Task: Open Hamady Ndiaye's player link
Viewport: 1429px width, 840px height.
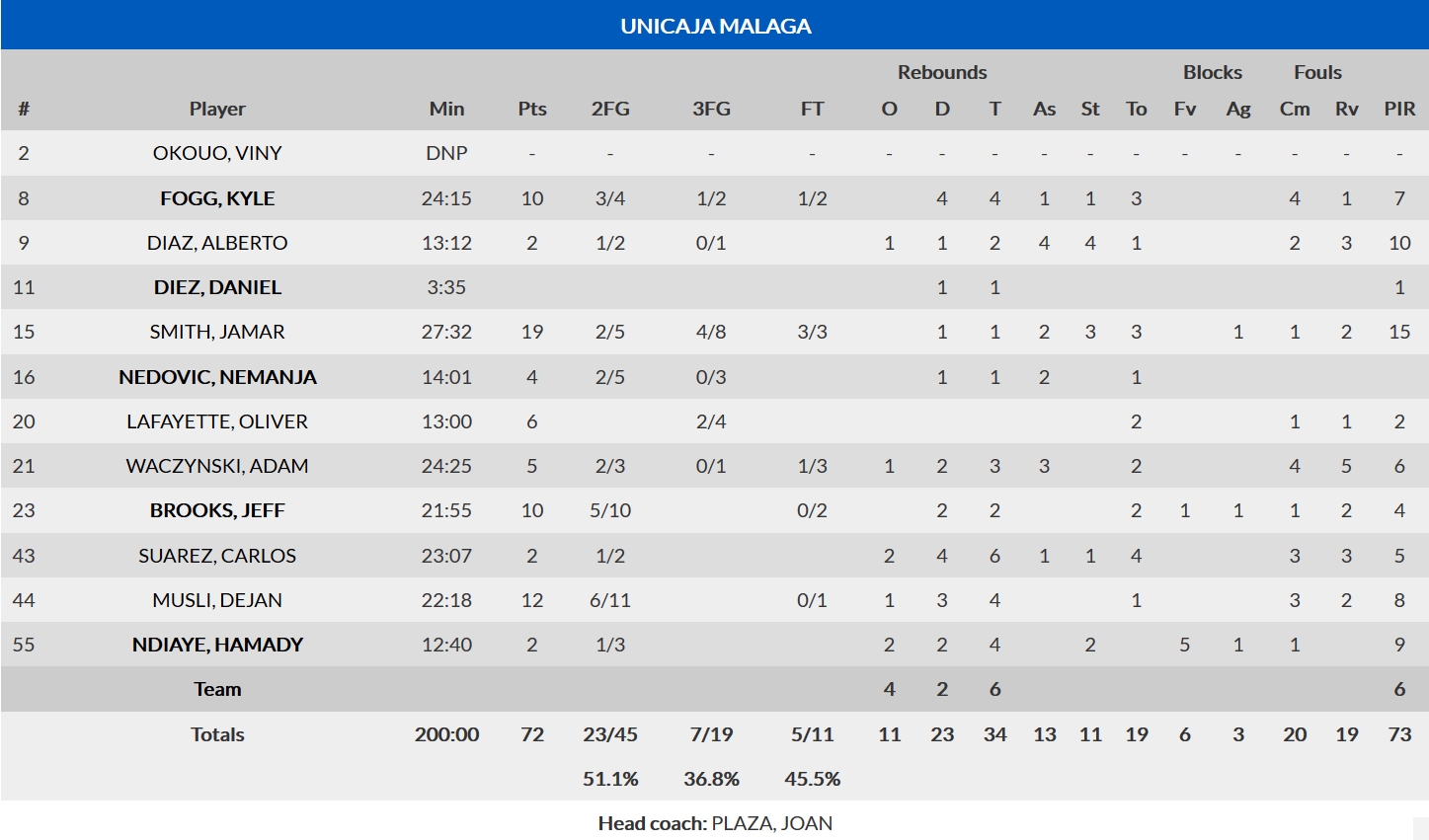Action: click(x=217, y=645)
